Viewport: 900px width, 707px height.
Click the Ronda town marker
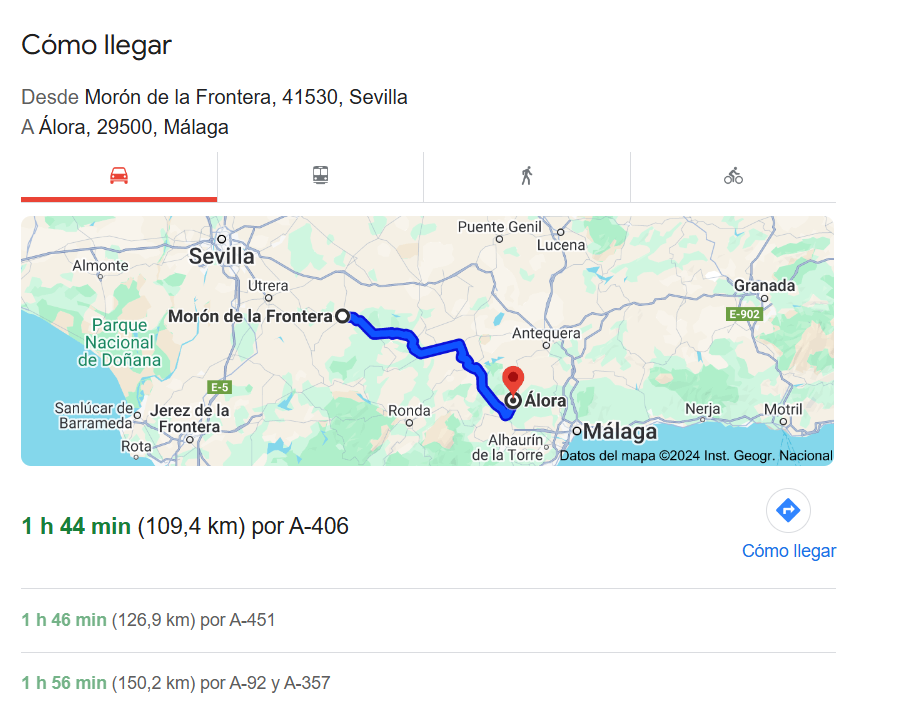click(409, 423)
